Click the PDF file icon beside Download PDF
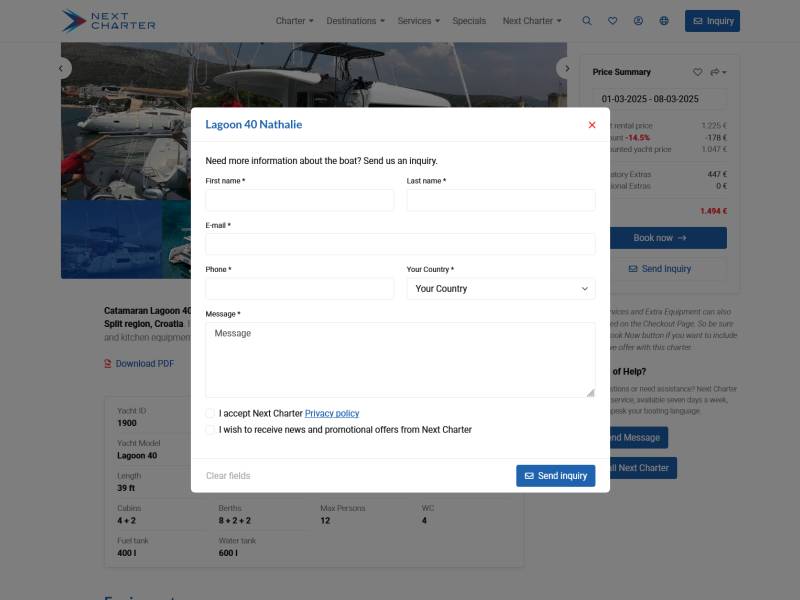This screenshot has width=800, height=600. click(108, 363)
